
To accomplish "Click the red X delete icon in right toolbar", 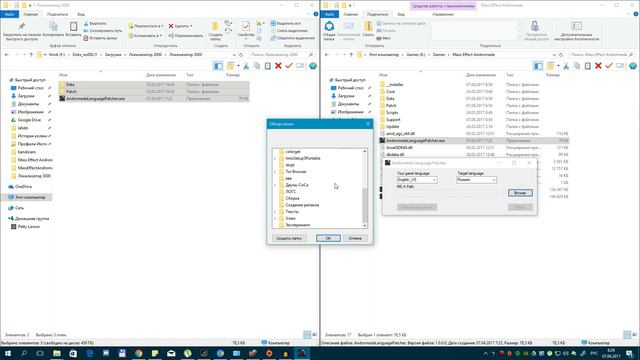I will [598, 66].
